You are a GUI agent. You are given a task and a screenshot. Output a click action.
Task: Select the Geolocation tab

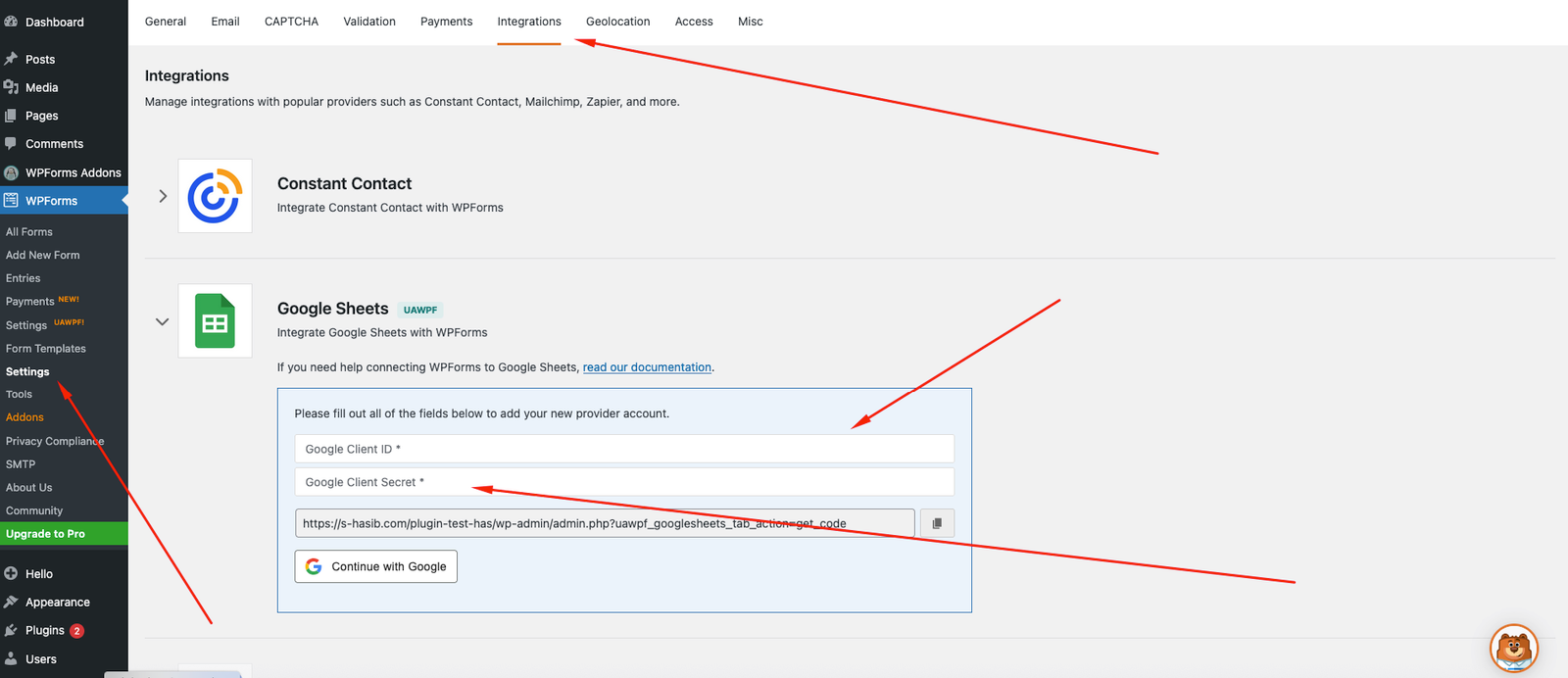(617, 22)
